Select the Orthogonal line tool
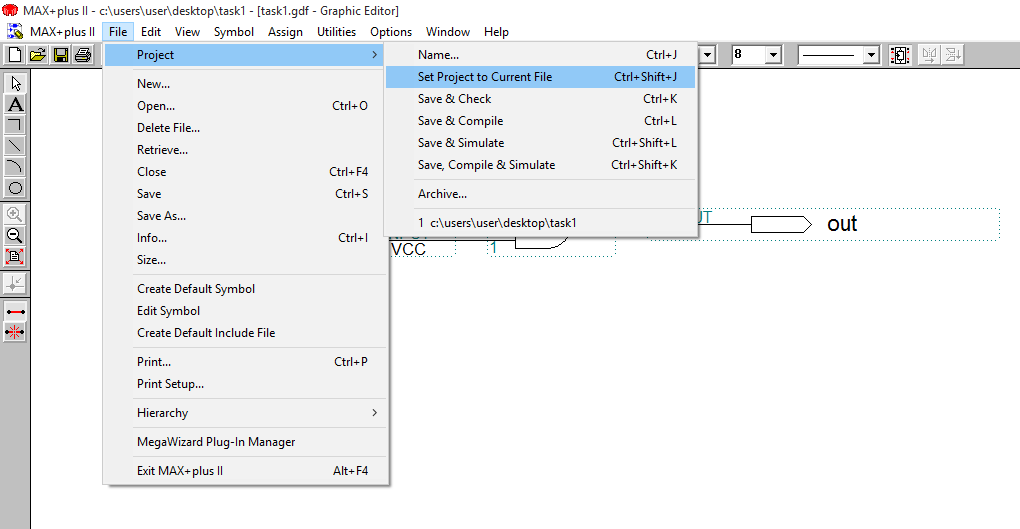The width and height of the screenshot is (1020, 529). point(15,125)
